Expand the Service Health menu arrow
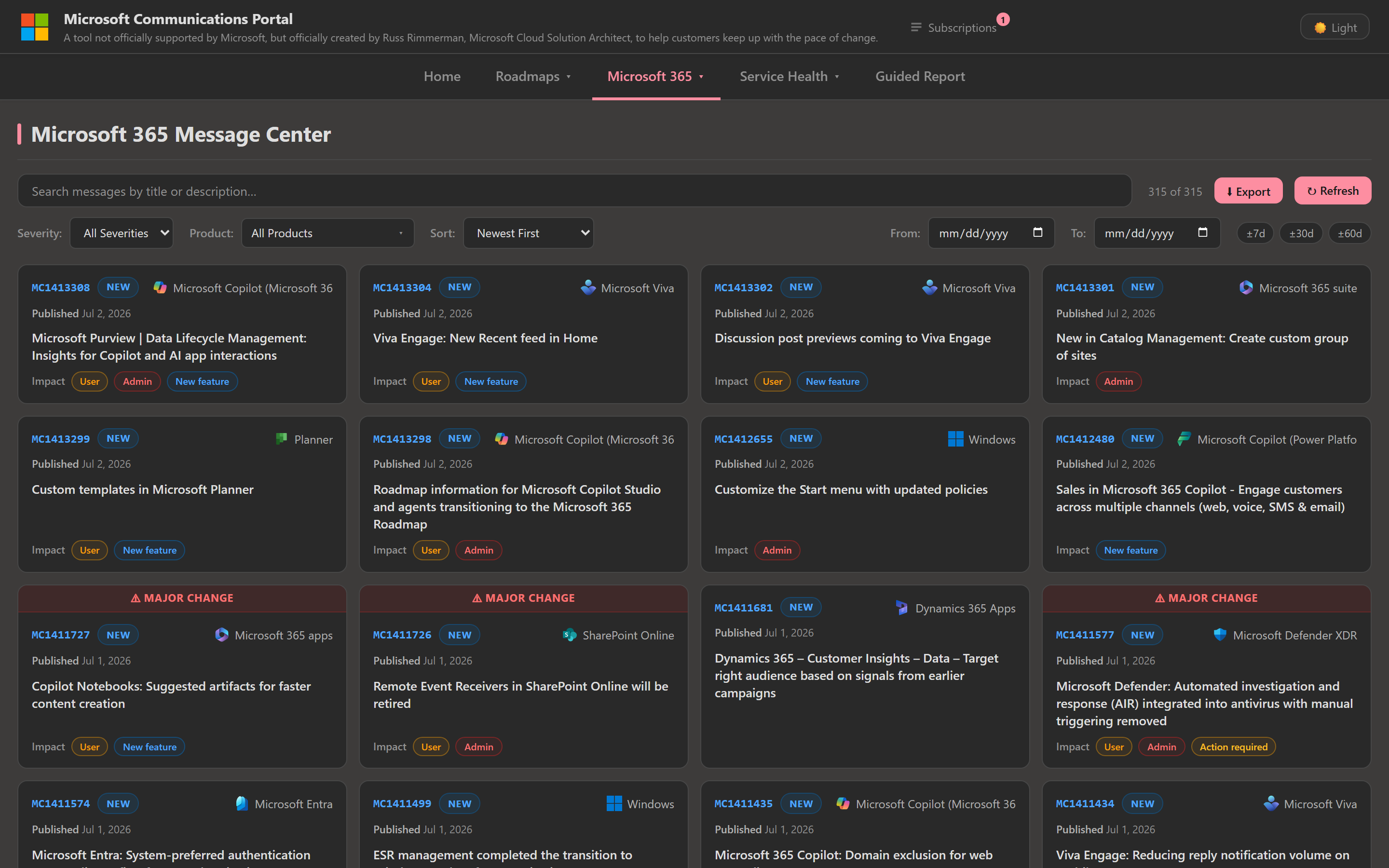 coord(837,77)
